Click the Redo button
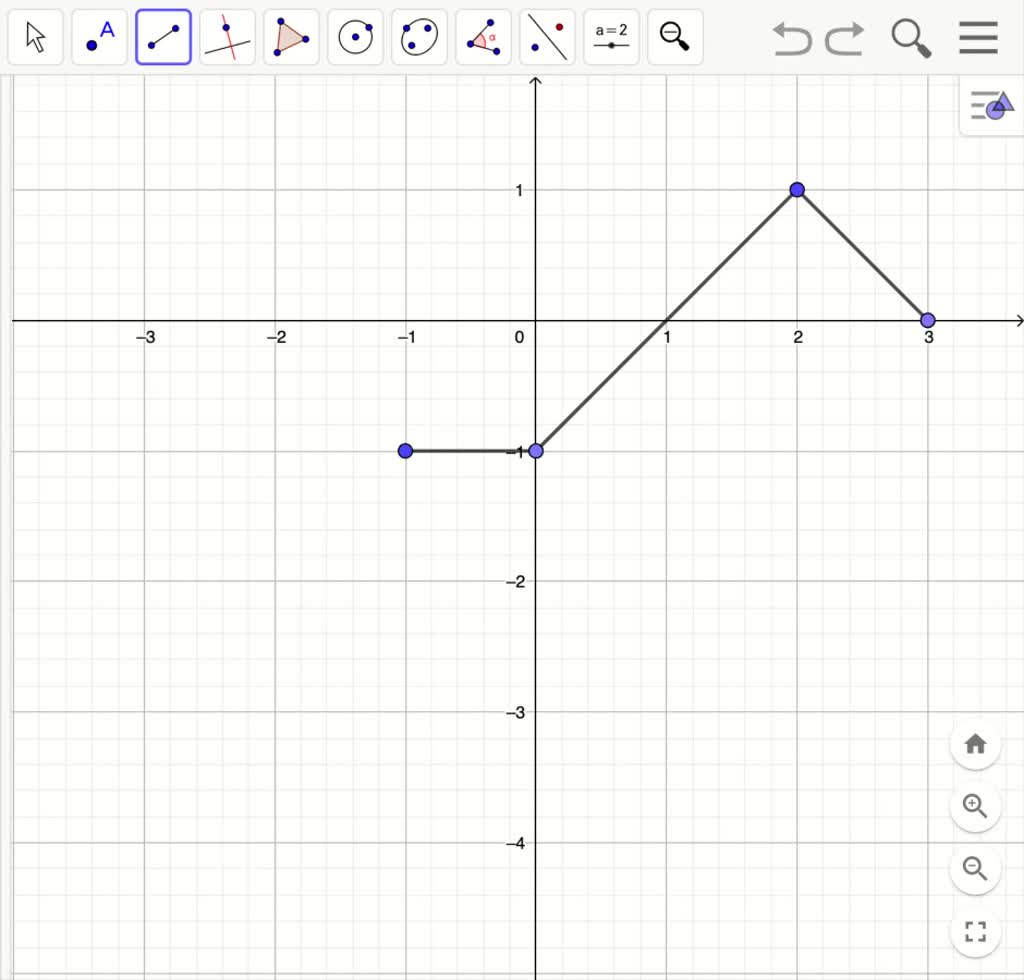1024x980 pixels. pyautogui.click(x=843, y=38)
